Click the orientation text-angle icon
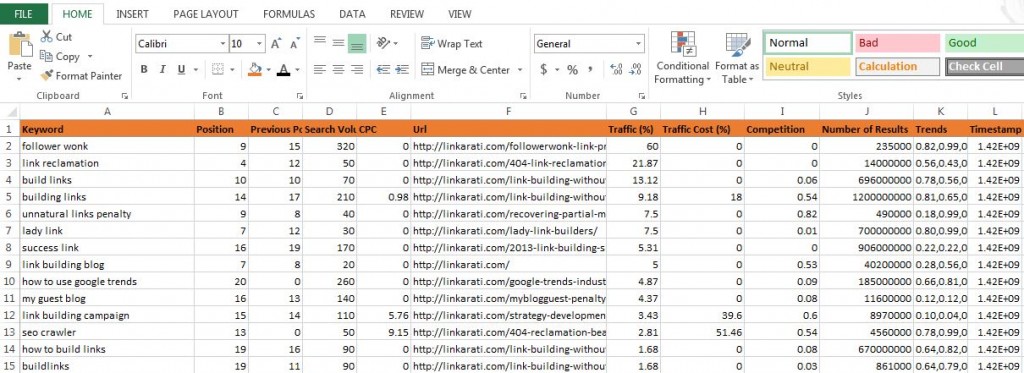 [384, 43]
